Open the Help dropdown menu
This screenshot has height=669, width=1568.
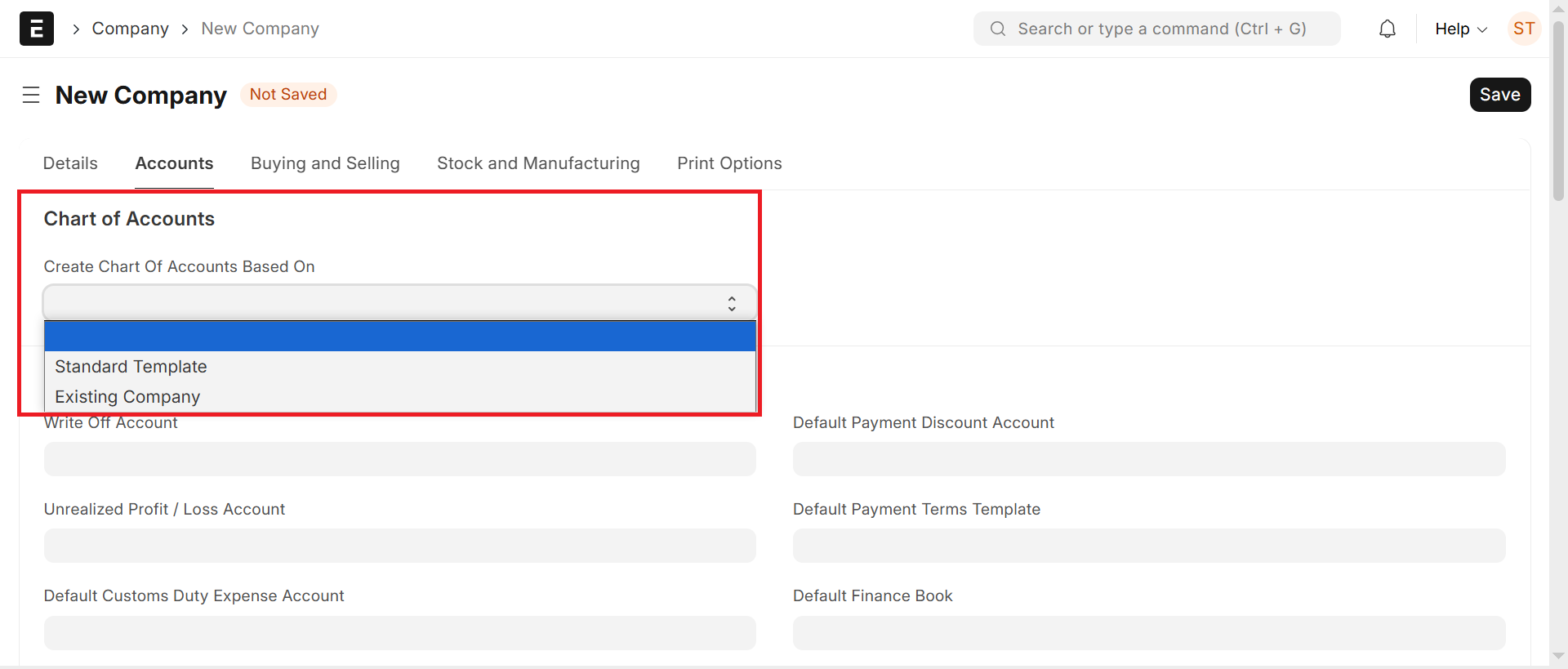click(x=1460, y=29)
